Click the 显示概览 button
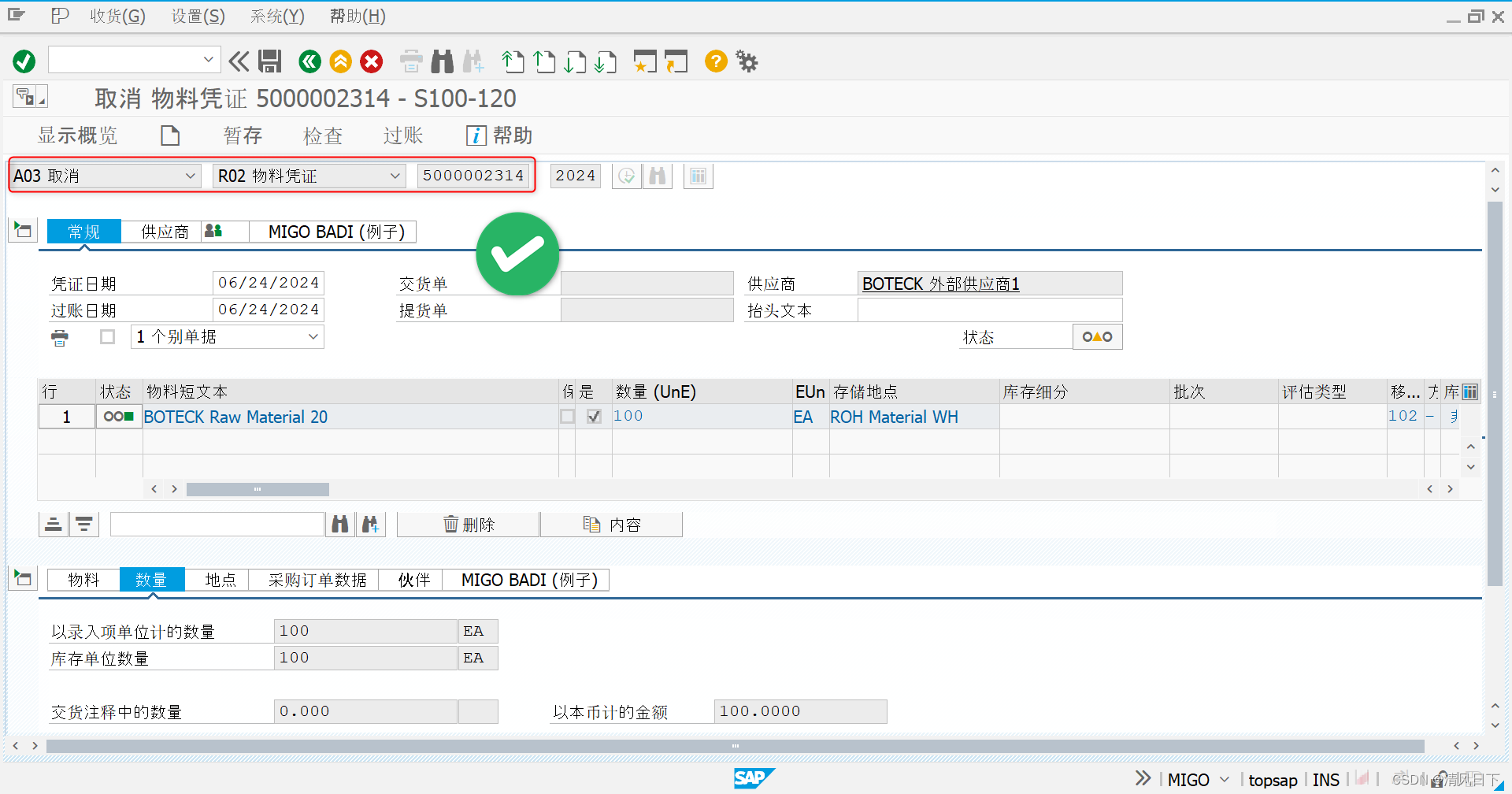Image resolution: width=1512 pixels, height=794 pixels. coord(77,135)
